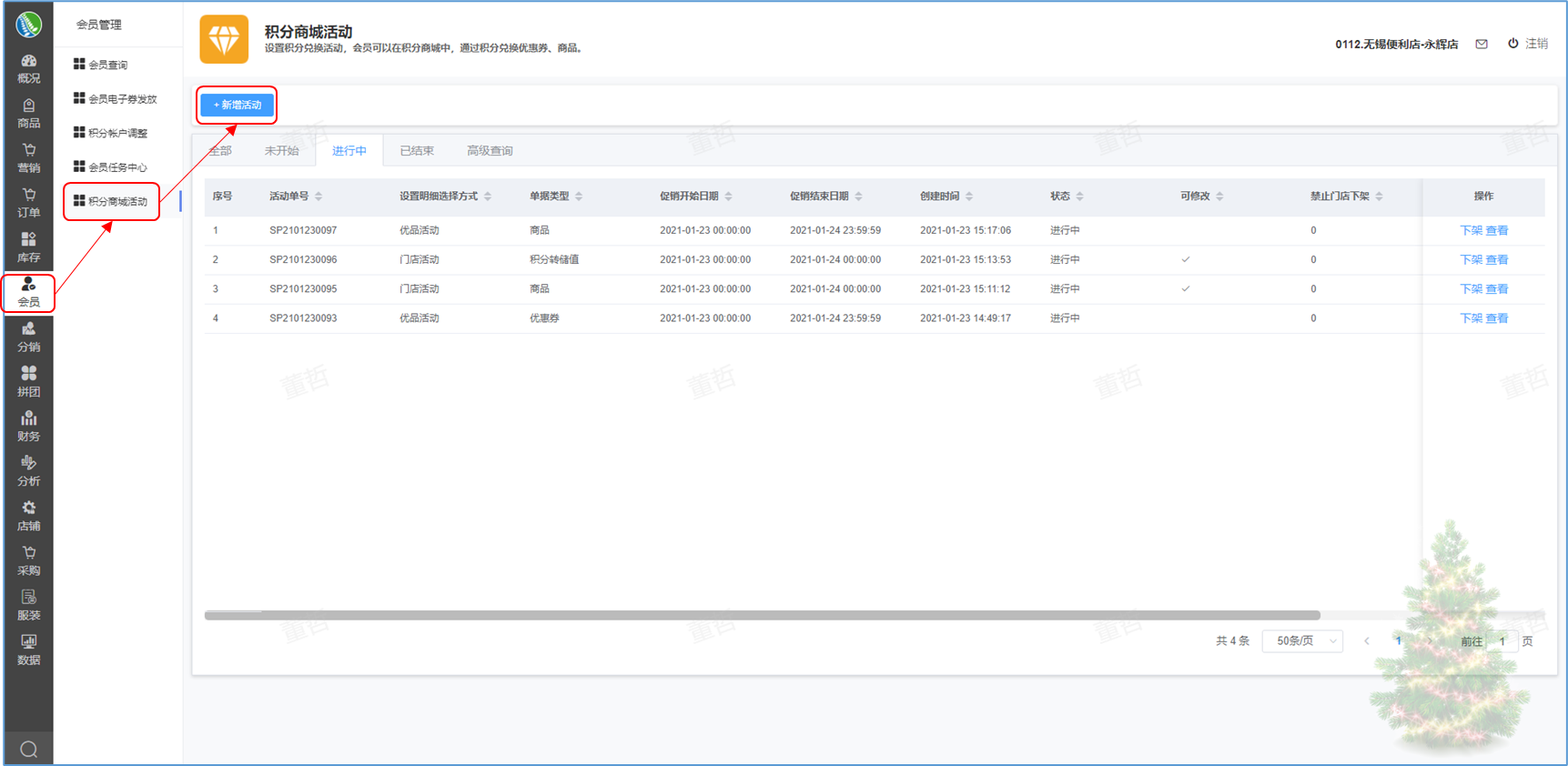Open the mail envelope icon in header
This screenshot has height=766, width=1568.
click(1482, 44)
